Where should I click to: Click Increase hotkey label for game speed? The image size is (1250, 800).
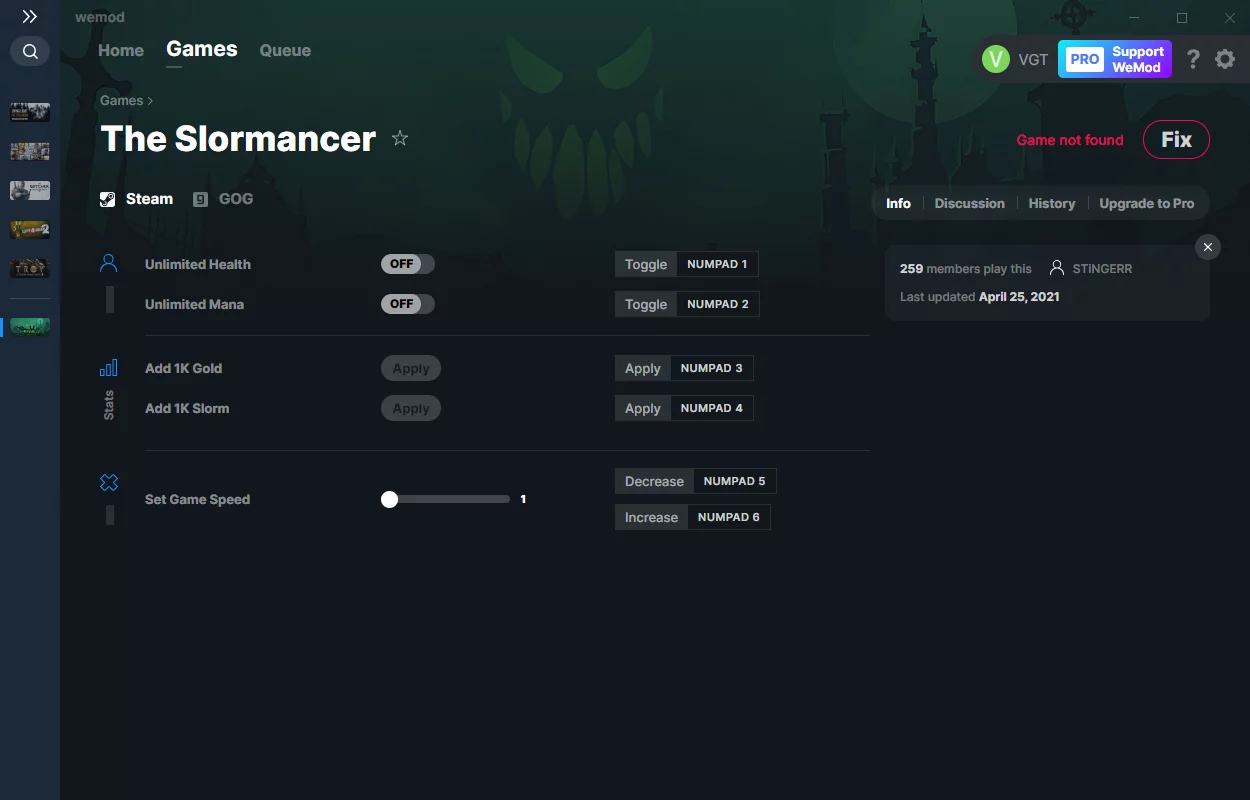[651, 517]
